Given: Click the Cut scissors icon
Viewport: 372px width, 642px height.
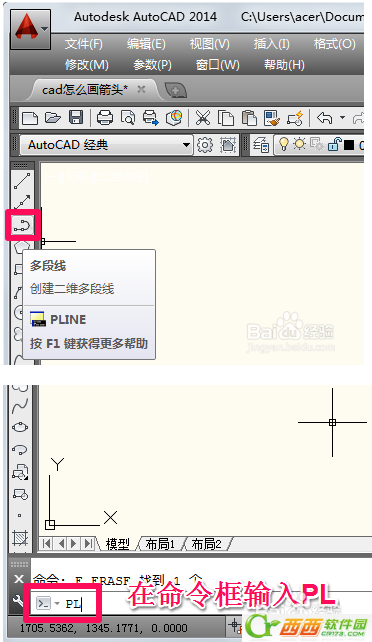Looking at the screenshot, I should click(x=203, y=118).
